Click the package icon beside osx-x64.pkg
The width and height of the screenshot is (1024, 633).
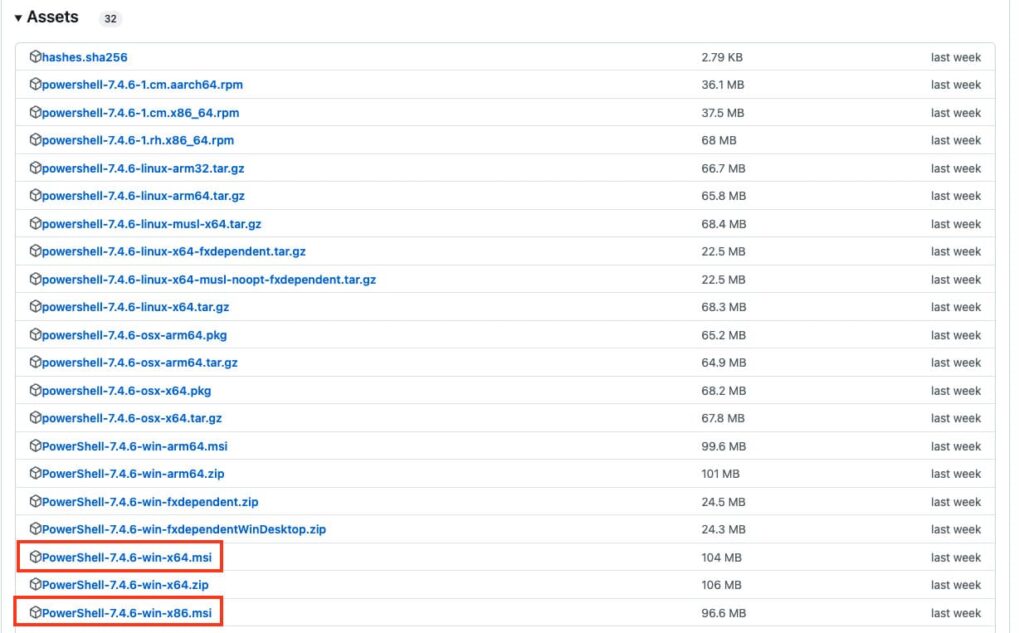pos(35,390)
